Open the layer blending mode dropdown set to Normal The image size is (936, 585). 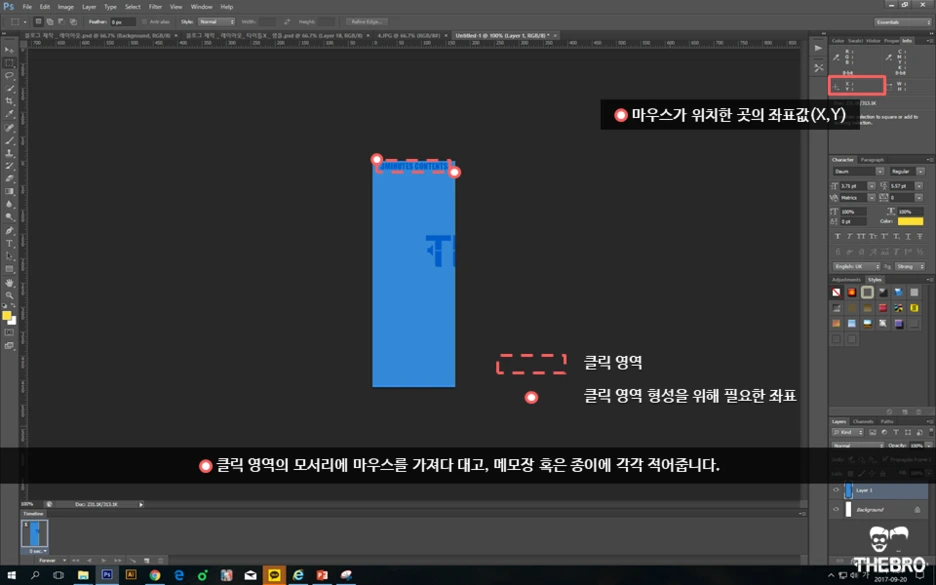pos(857,444)
